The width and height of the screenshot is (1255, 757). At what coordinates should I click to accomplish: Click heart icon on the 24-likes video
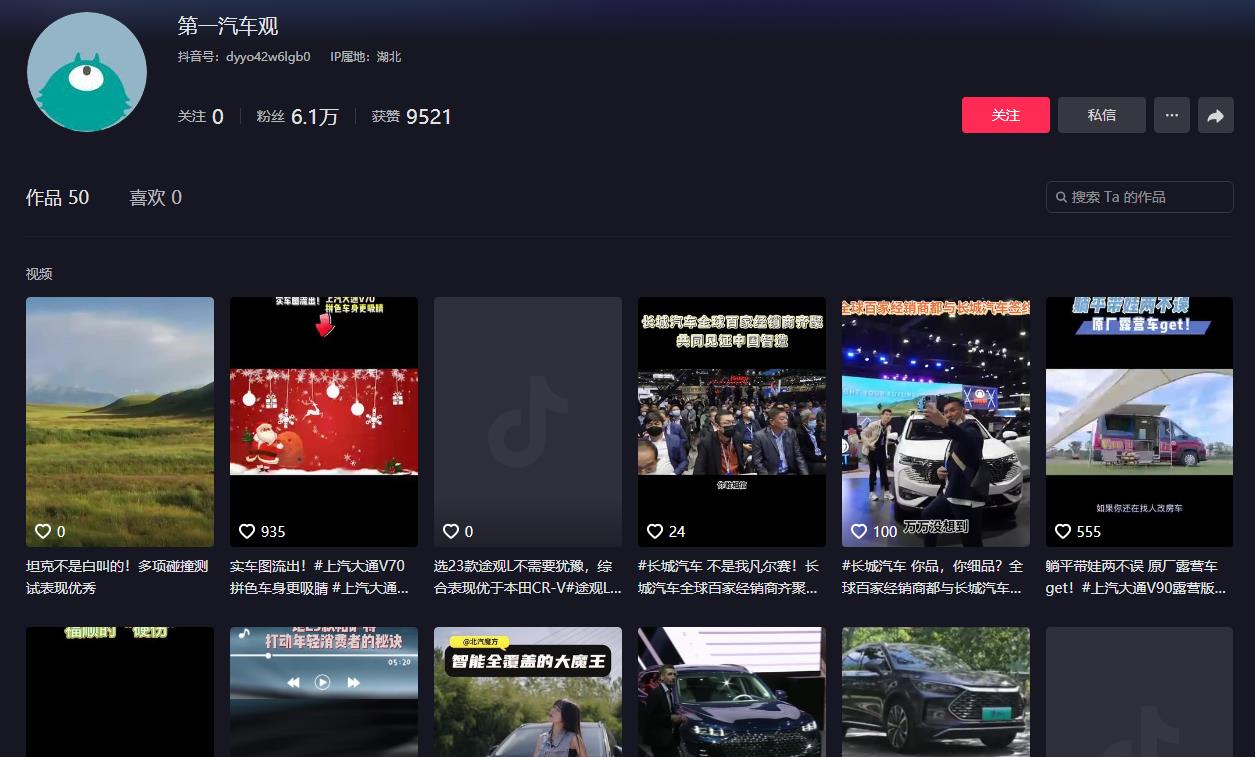(x=655, y=531)
